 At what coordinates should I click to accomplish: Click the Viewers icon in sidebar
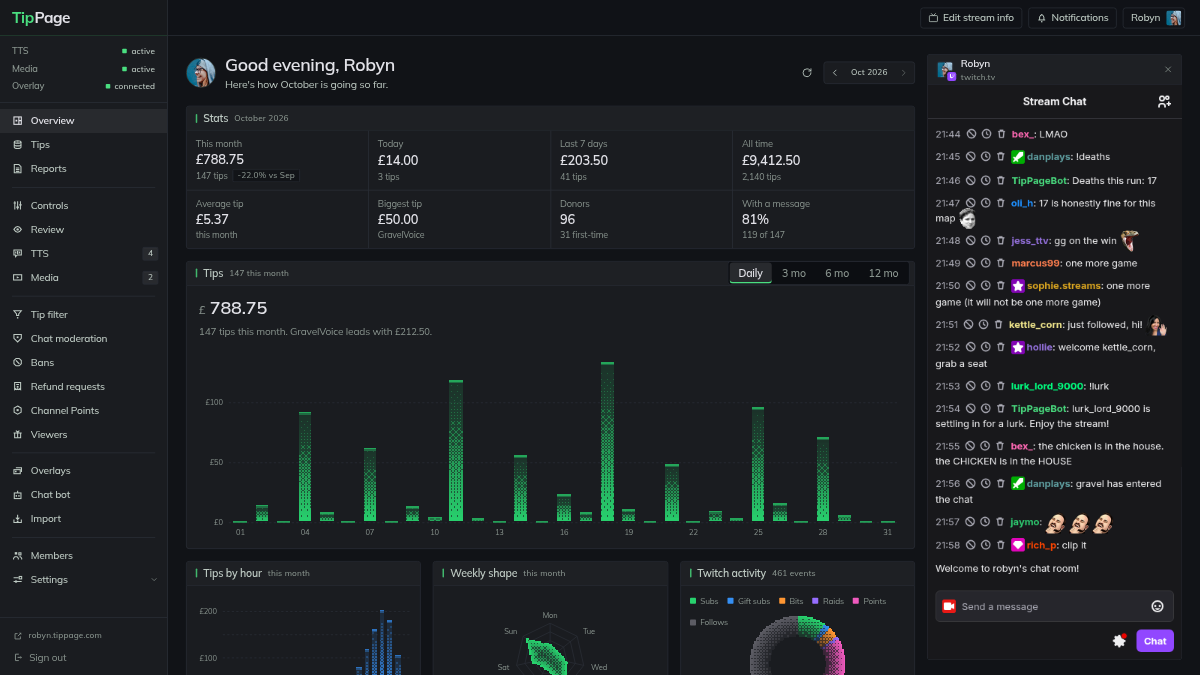(x=18, y=435)
